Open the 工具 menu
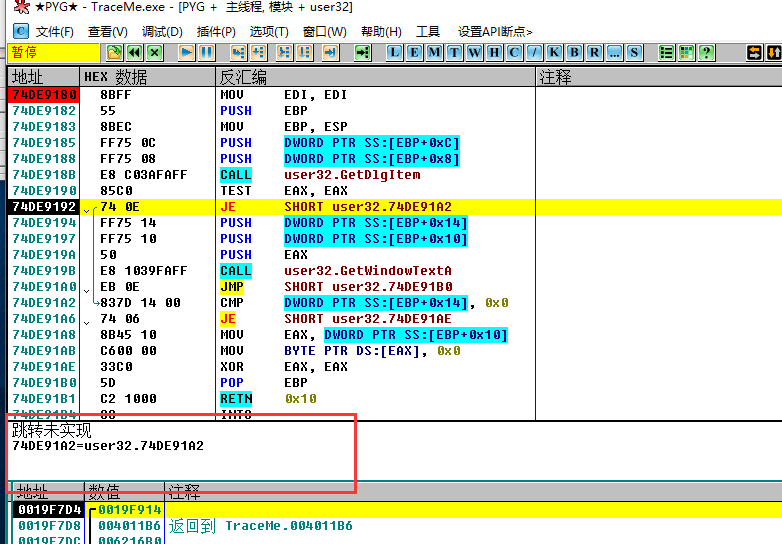782x544 pixels. click(x=428, y=32)
